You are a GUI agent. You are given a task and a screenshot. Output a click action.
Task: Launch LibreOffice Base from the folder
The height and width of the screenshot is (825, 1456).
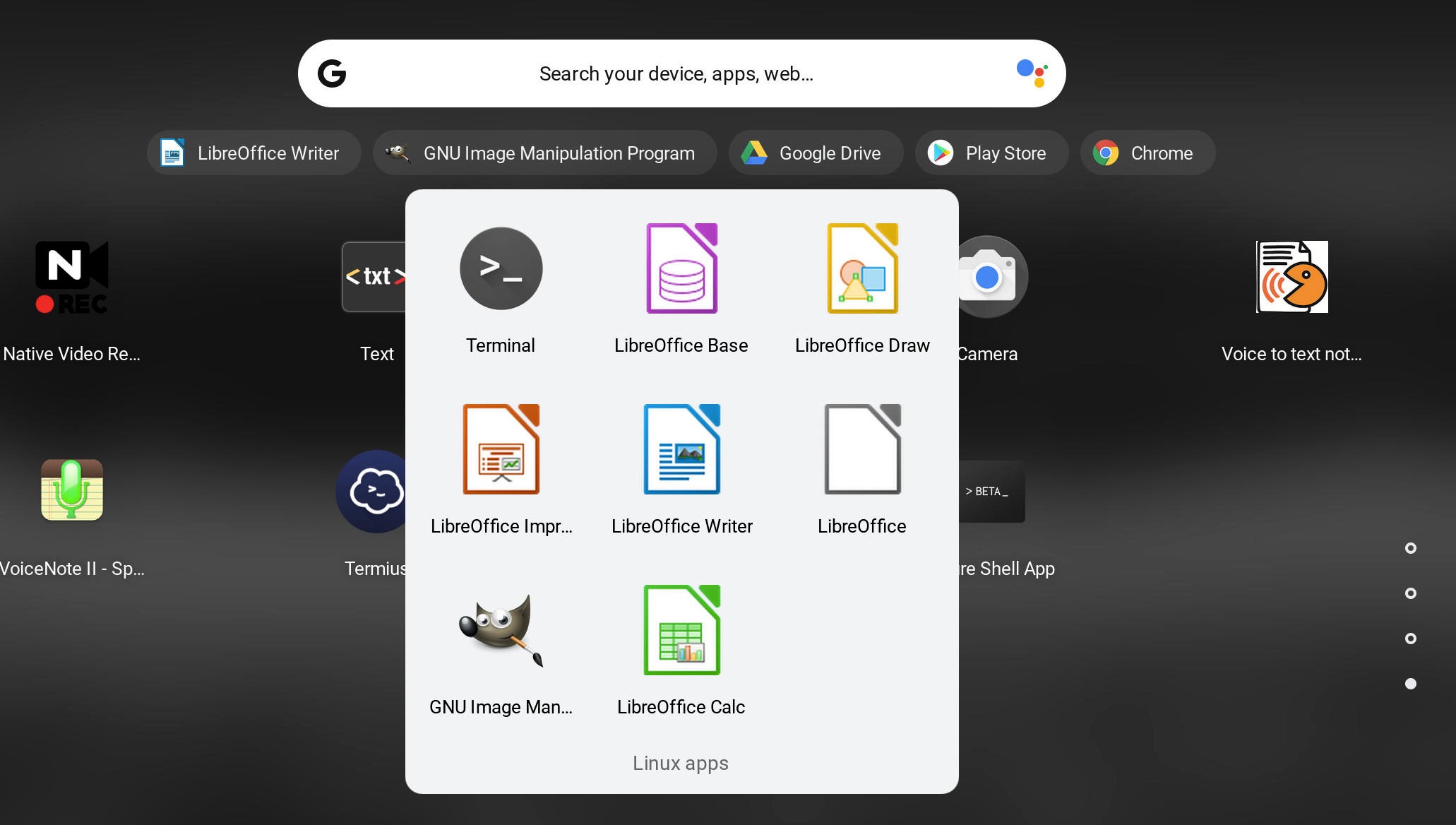pyautogui.click(x=681, y=268)
